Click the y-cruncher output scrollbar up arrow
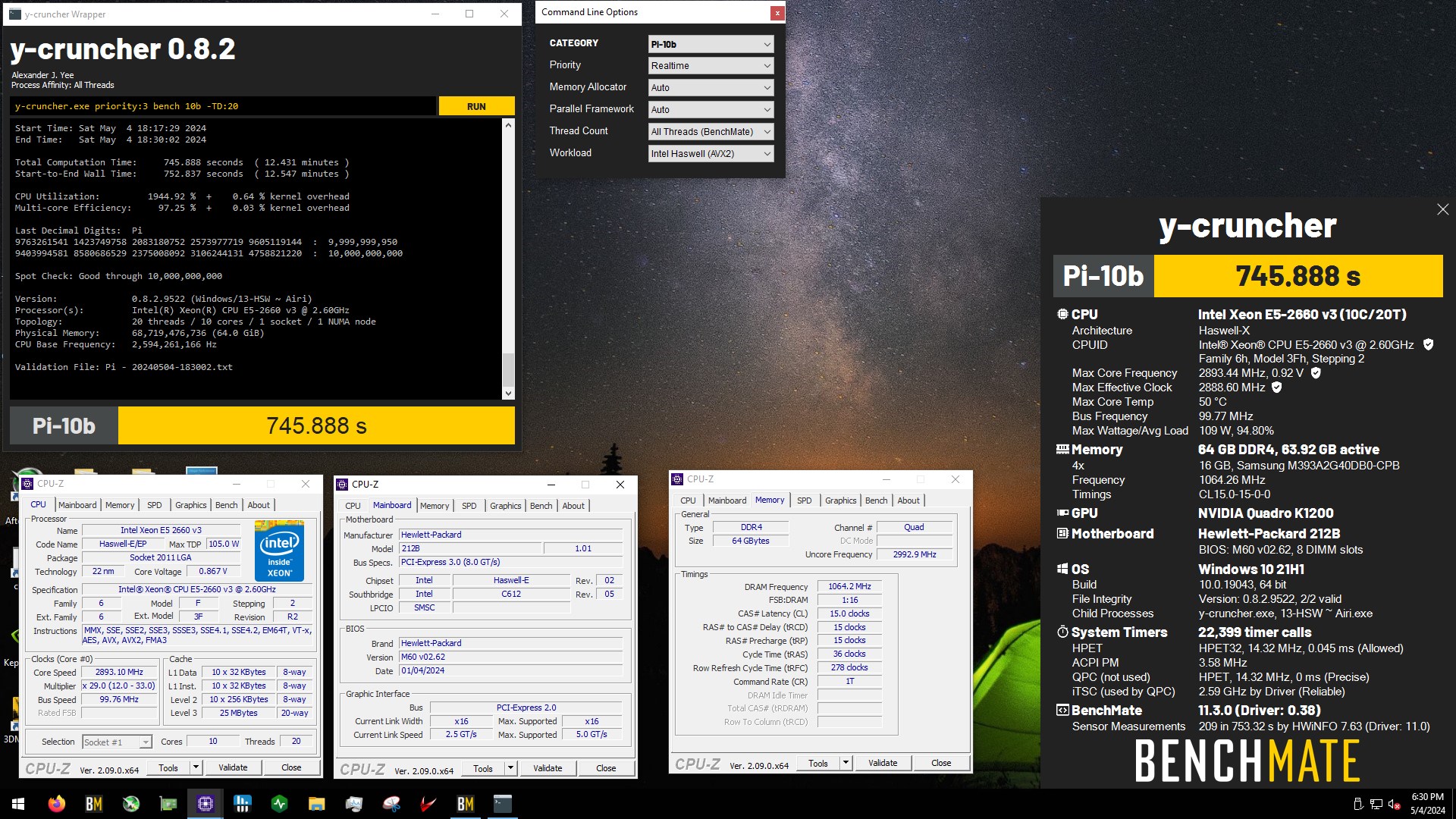The height and width of the screenshot is (819, 1456). coord(508,124)
